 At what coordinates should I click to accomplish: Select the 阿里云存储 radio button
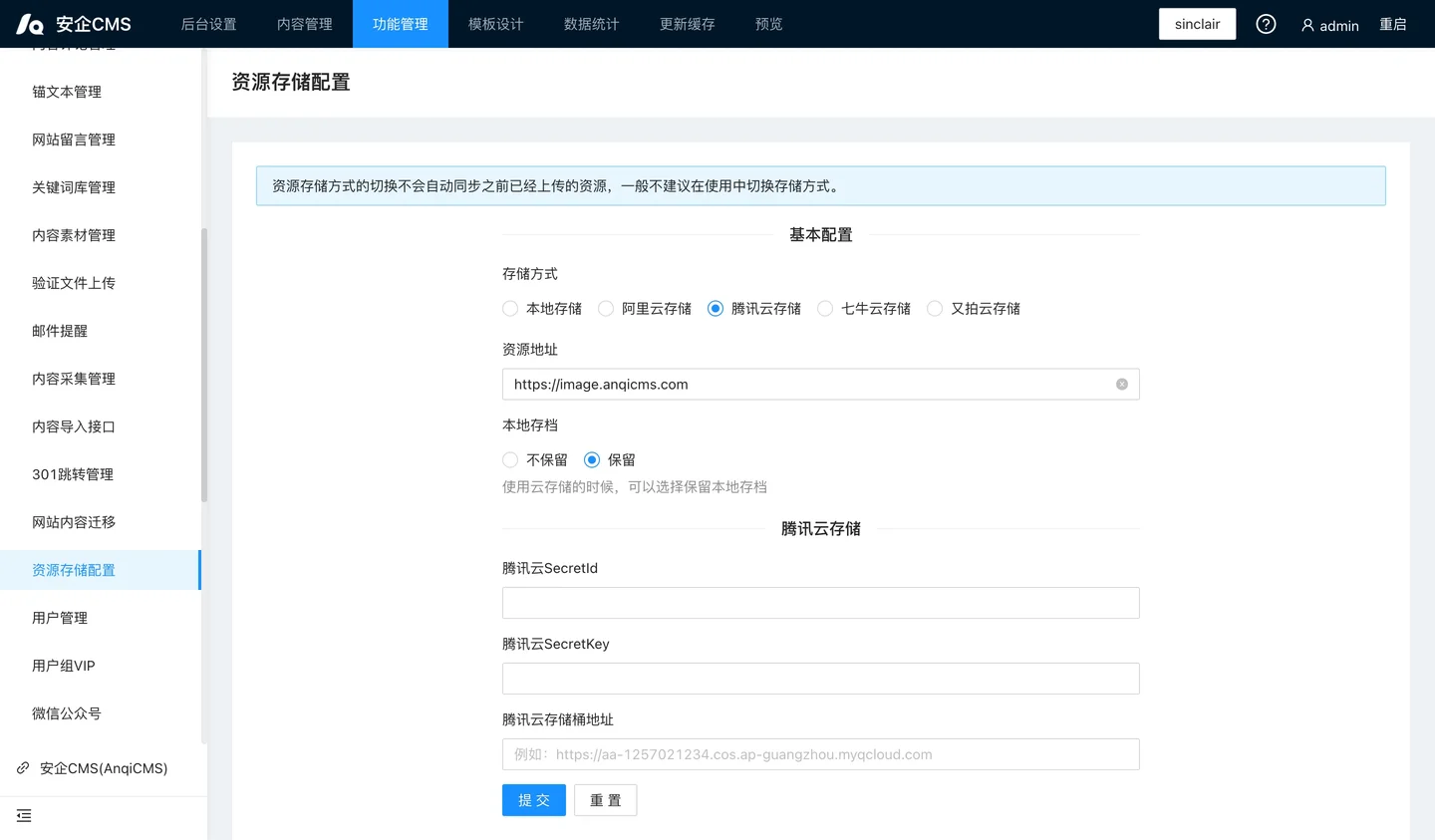tap(605, 308)
